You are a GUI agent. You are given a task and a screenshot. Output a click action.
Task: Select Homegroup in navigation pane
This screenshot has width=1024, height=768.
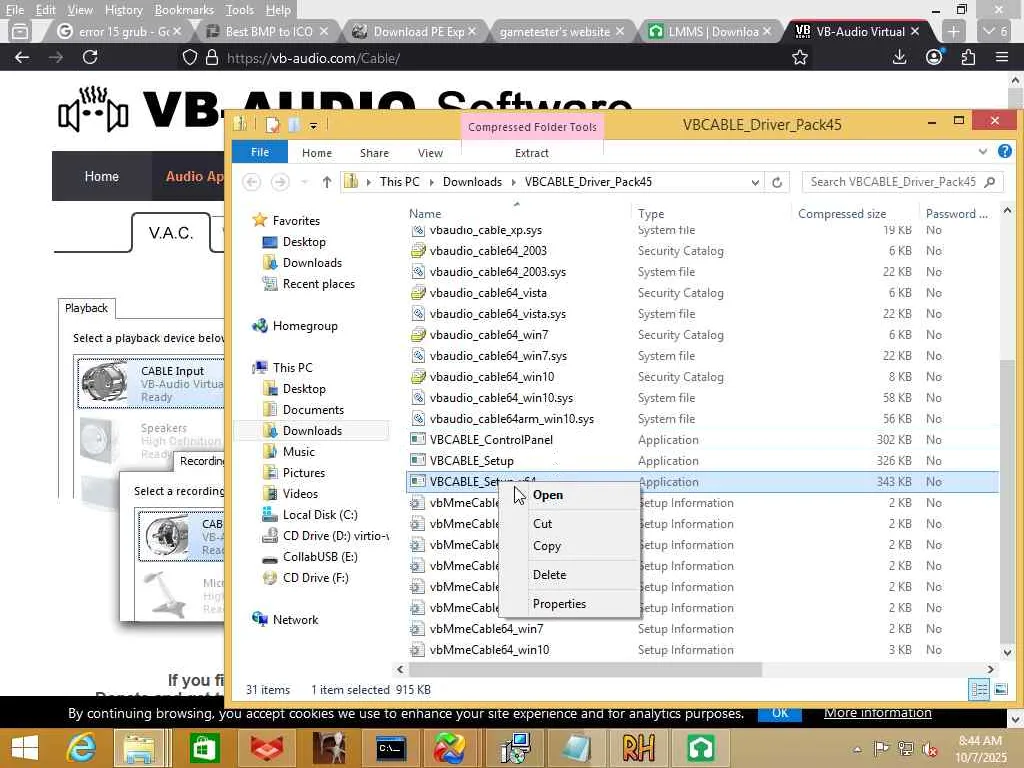[x=305, y=326]
